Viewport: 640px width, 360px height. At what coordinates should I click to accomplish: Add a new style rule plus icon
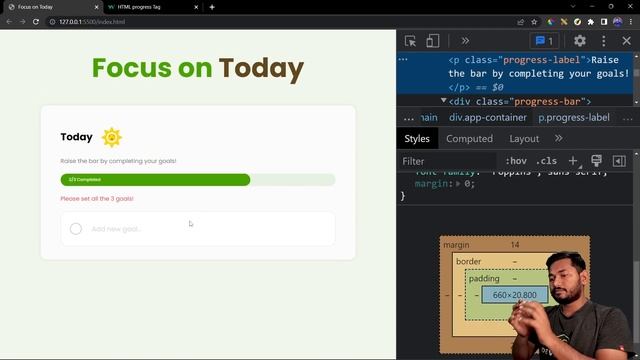coord(573,161)
